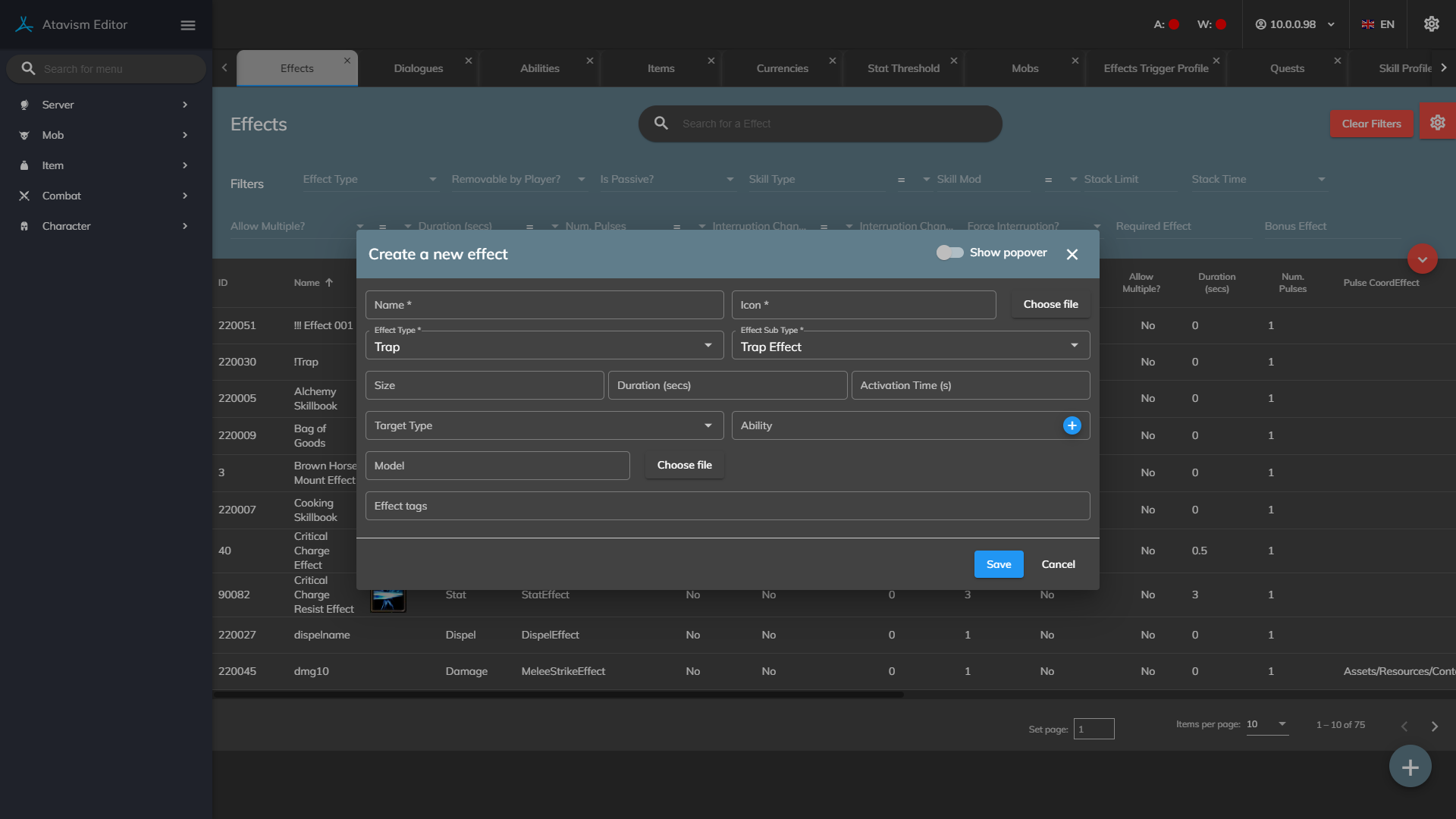The image size is (1456, 819).
Task: Open the Effect Sub Type dropdown
Action: tap(910, 346)
